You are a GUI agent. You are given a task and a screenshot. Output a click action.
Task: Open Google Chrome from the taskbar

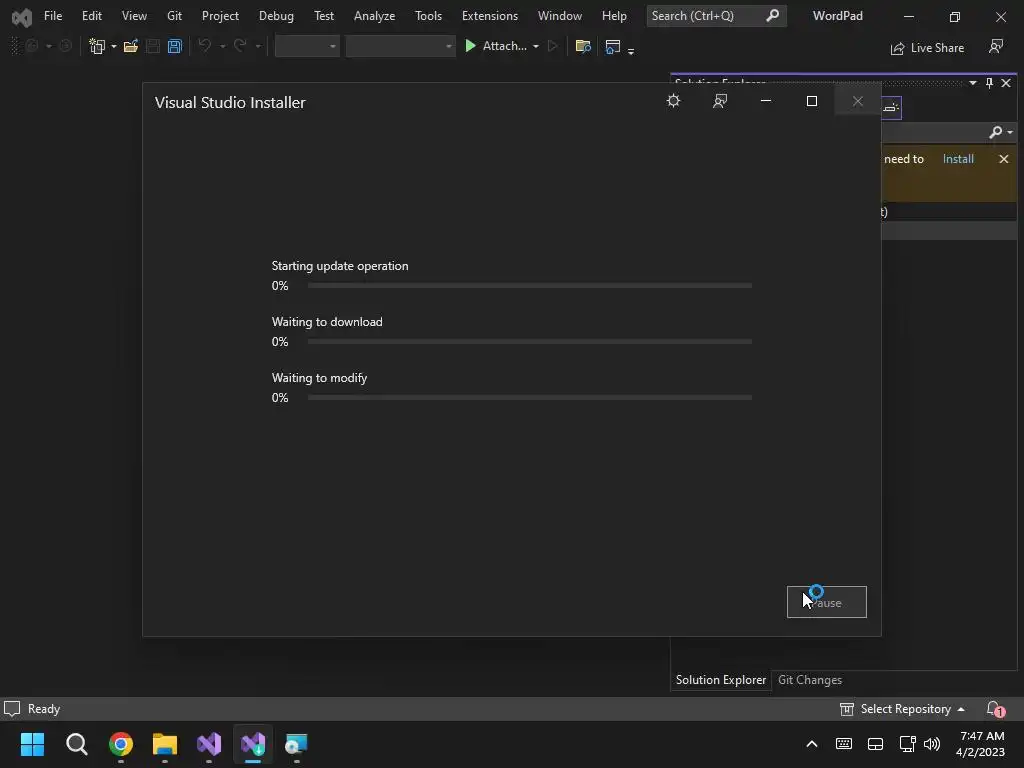pos(121,744)
